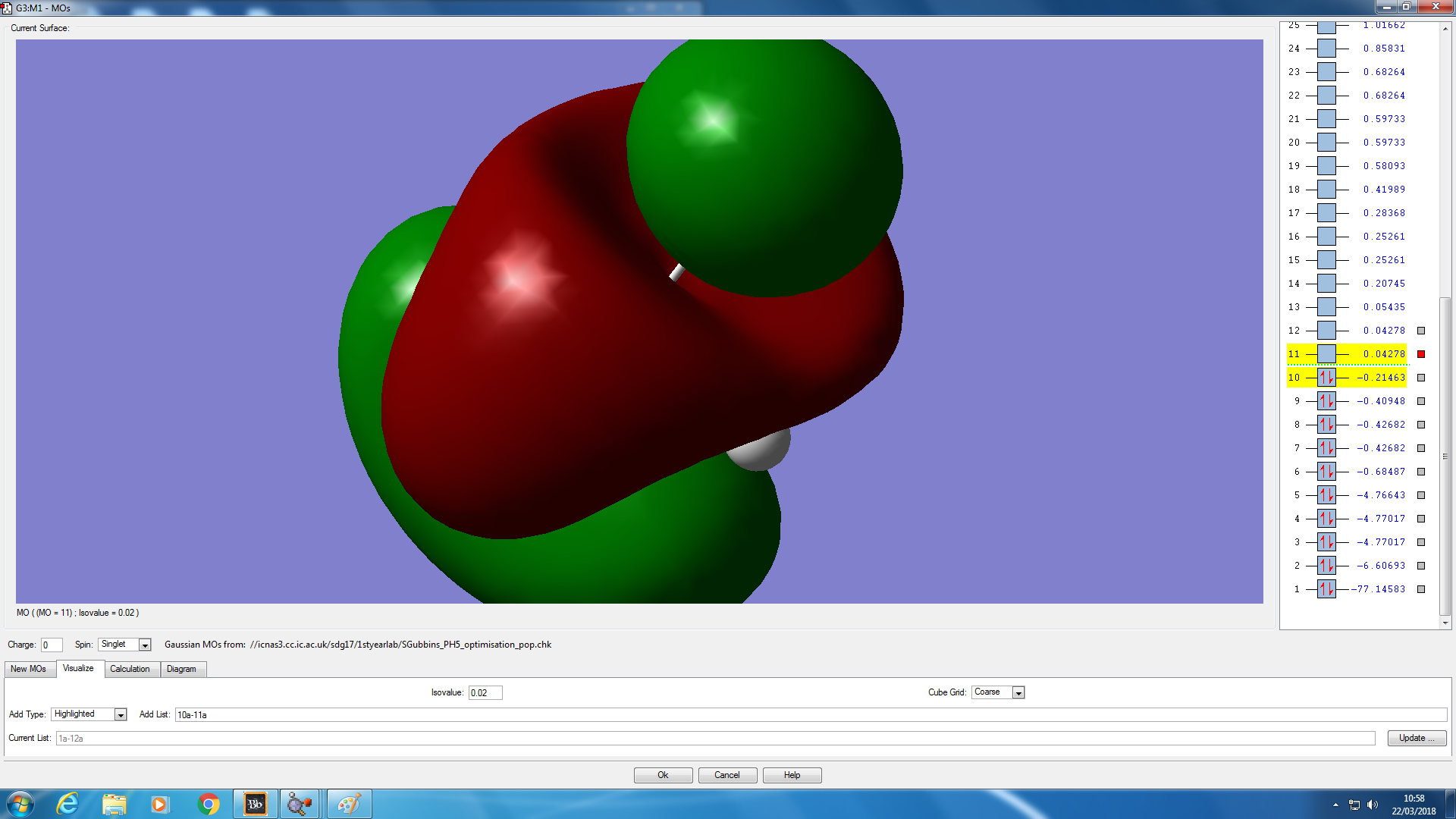Screen dimensions: 1456x819
Task: Select the orbital box for MO 11
Action: click(1326, 354)
